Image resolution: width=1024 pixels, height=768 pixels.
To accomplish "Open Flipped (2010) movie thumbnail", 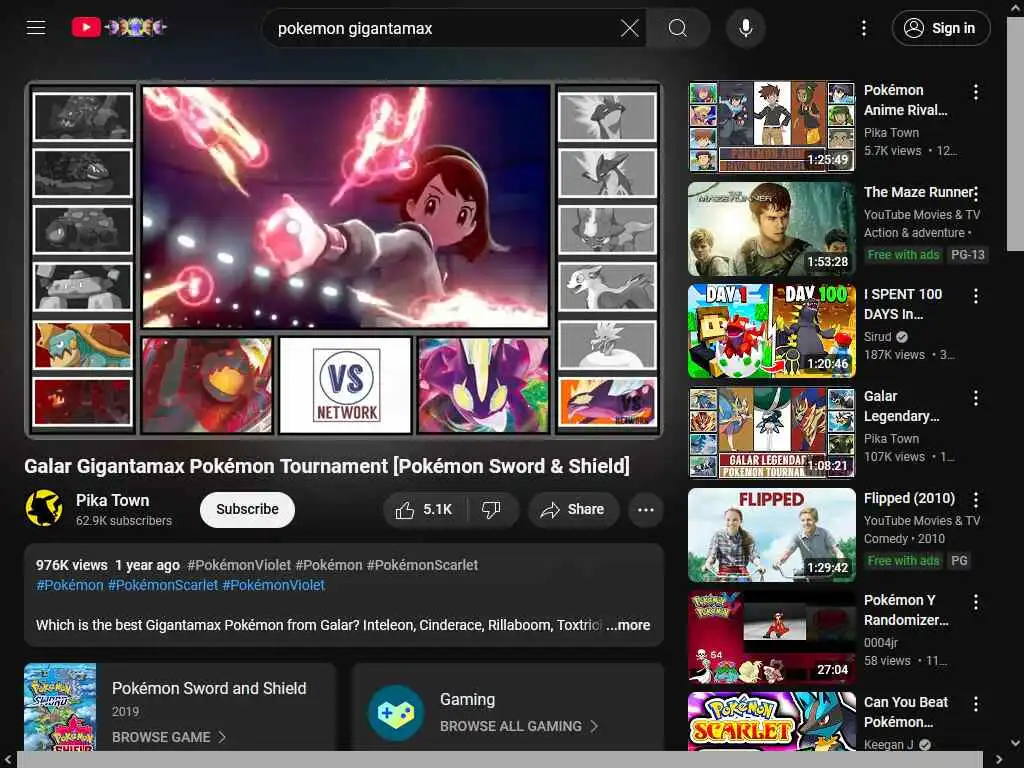I will [771, 535].
